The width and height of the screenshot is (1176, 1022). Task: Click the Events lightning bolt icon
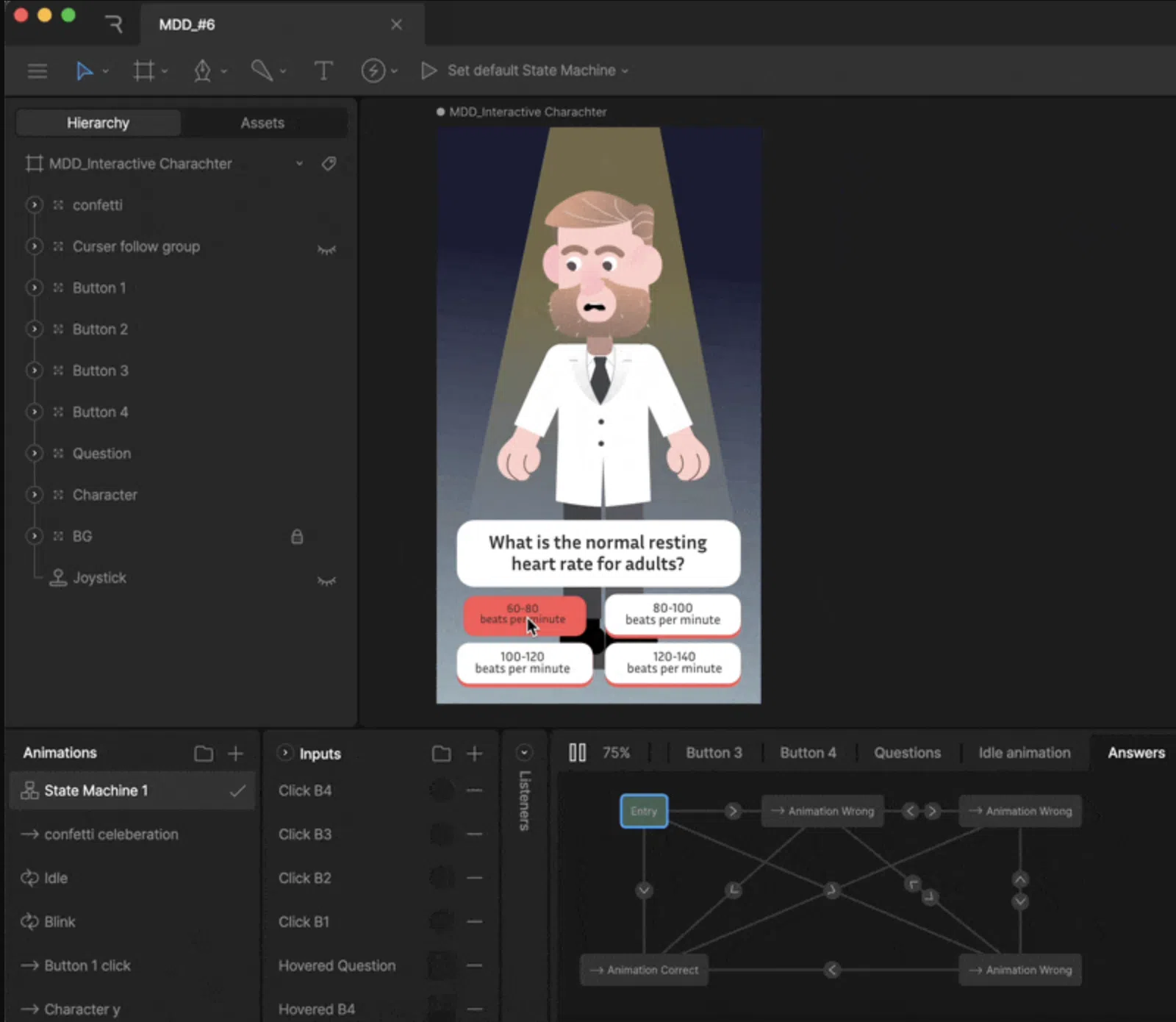(373, 71)
